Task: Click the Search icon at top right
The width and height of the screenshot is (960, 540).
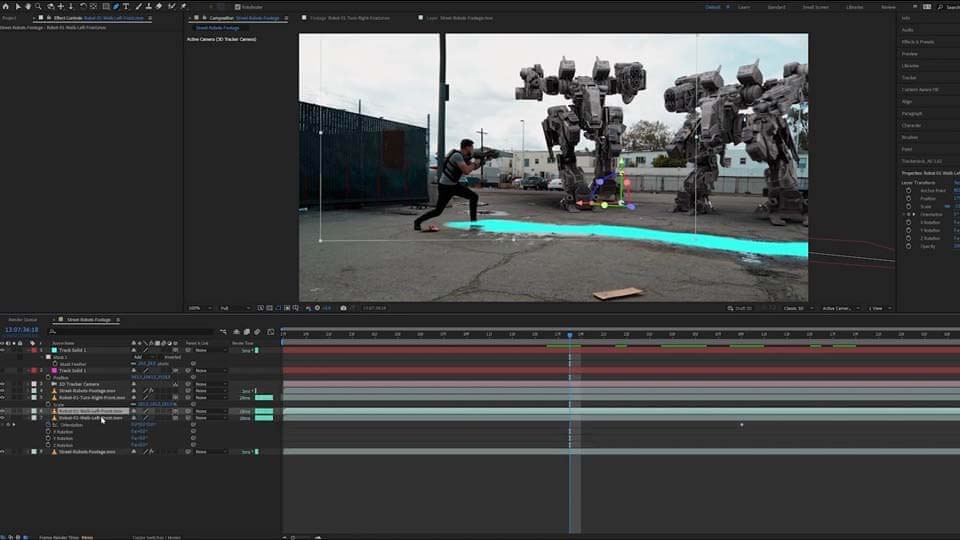Action: [940, 7]
